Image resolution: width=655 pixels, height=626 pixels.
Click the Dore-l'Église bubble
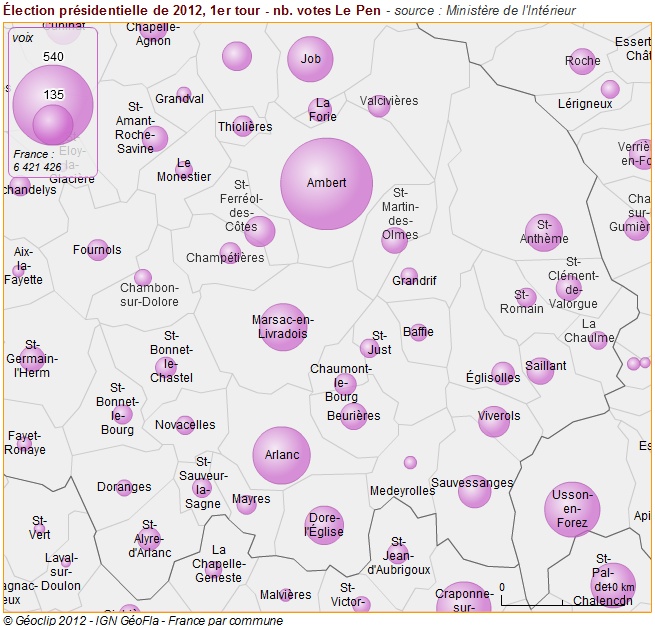pyautogui.click(x=324, y=525)
